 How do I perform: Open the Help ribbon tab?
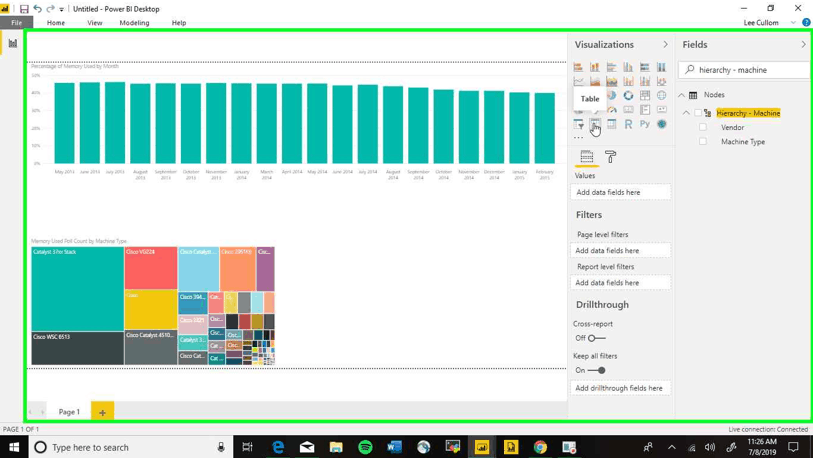(179, 23)
